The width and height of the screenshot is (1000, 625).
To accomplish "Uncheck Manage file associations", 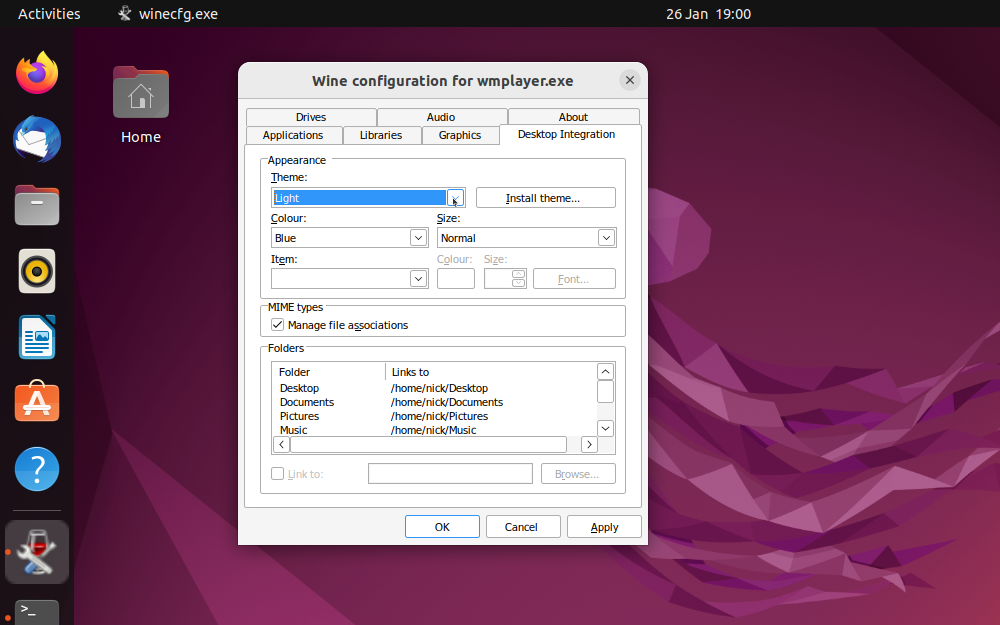I will 278,325.
